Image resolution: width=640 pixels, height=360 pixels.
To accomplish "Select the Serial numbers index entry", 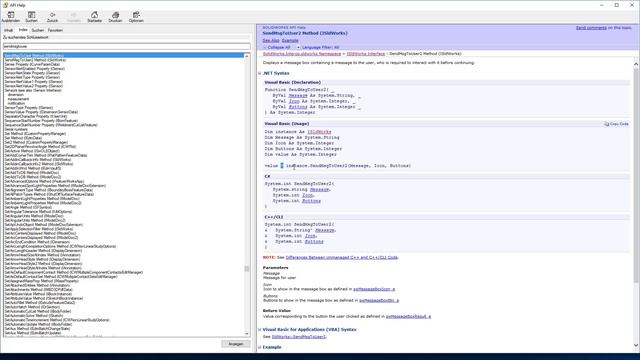I will (16, 129).
